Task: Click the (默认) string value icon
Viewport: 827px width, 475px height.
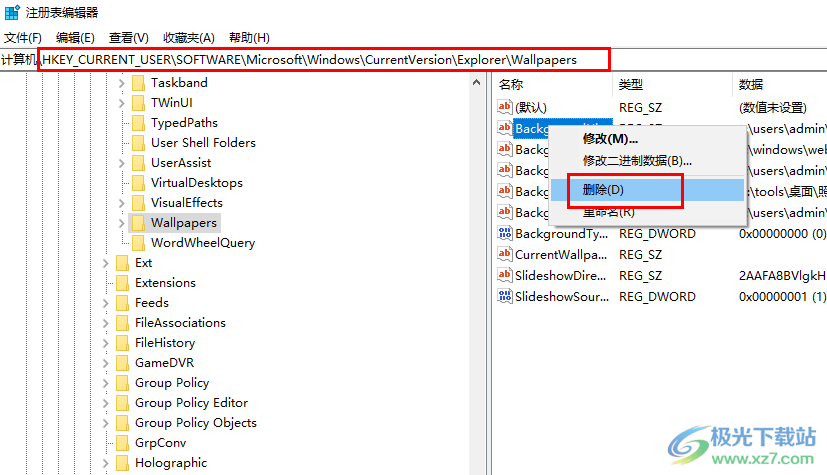Action: 504,107
